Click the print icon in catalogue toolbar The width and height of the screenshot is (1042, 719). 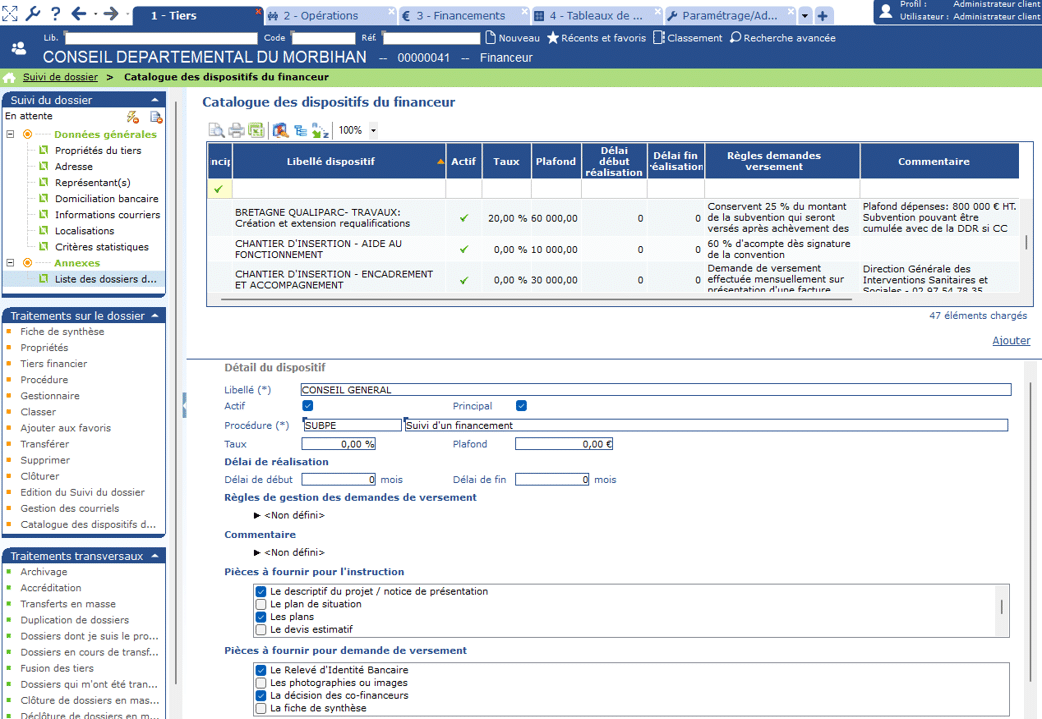(x=236, y=130)
